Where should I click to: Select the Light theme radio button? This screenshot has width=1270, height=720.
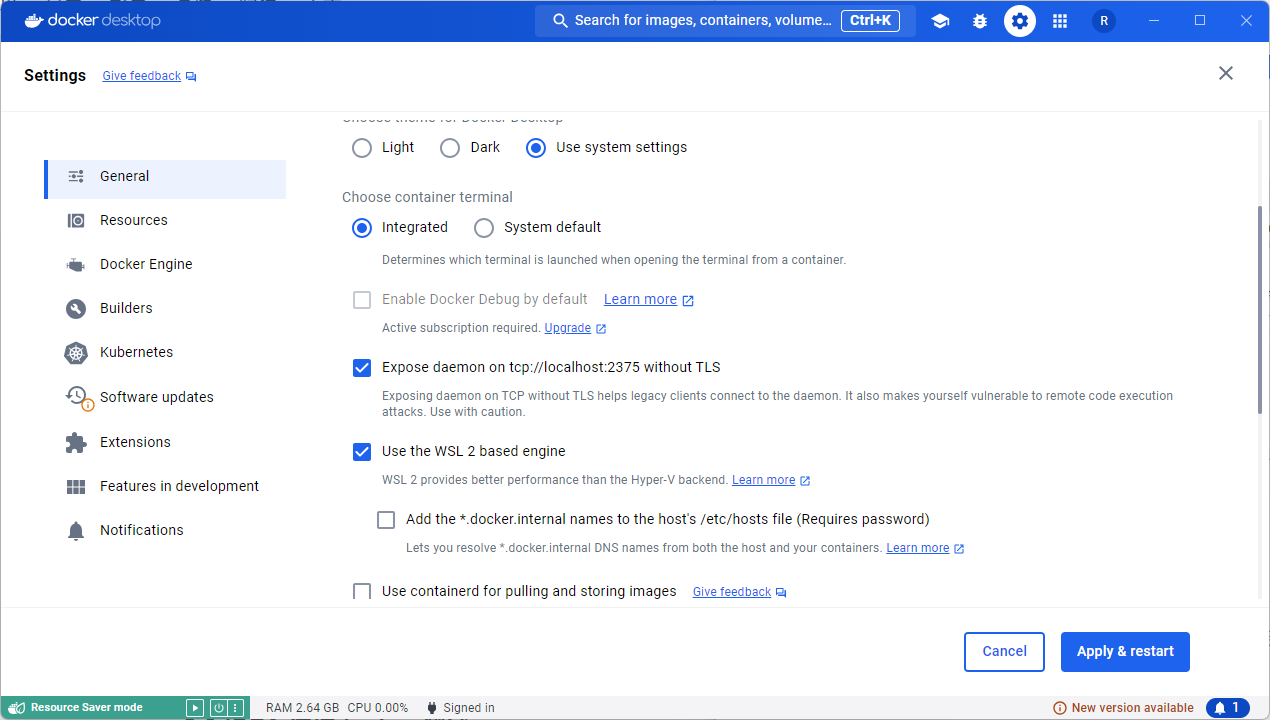click(362, 148)
